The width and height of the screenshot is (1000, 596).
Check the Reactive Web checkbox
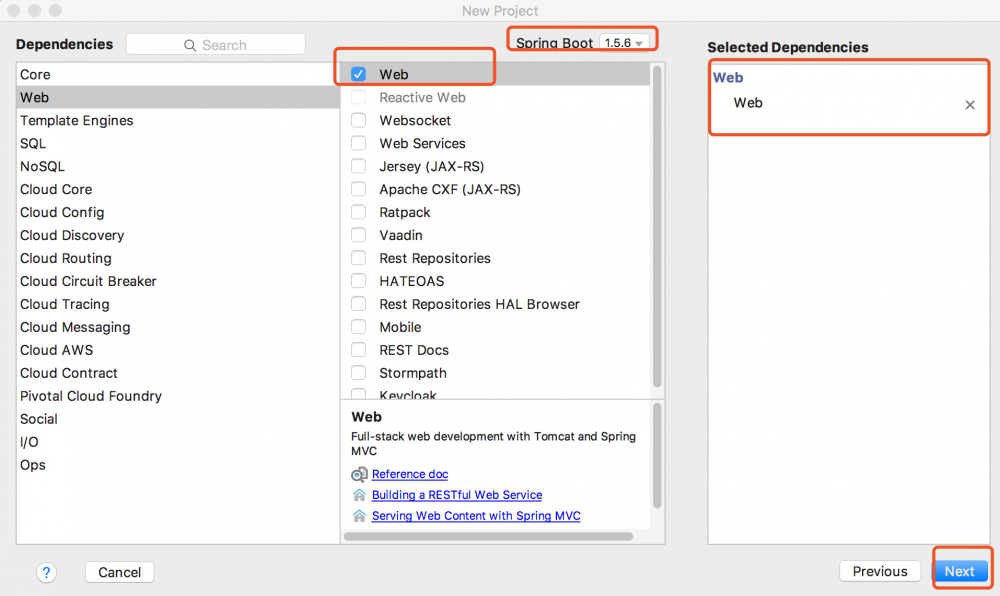(x=357, y=97)
